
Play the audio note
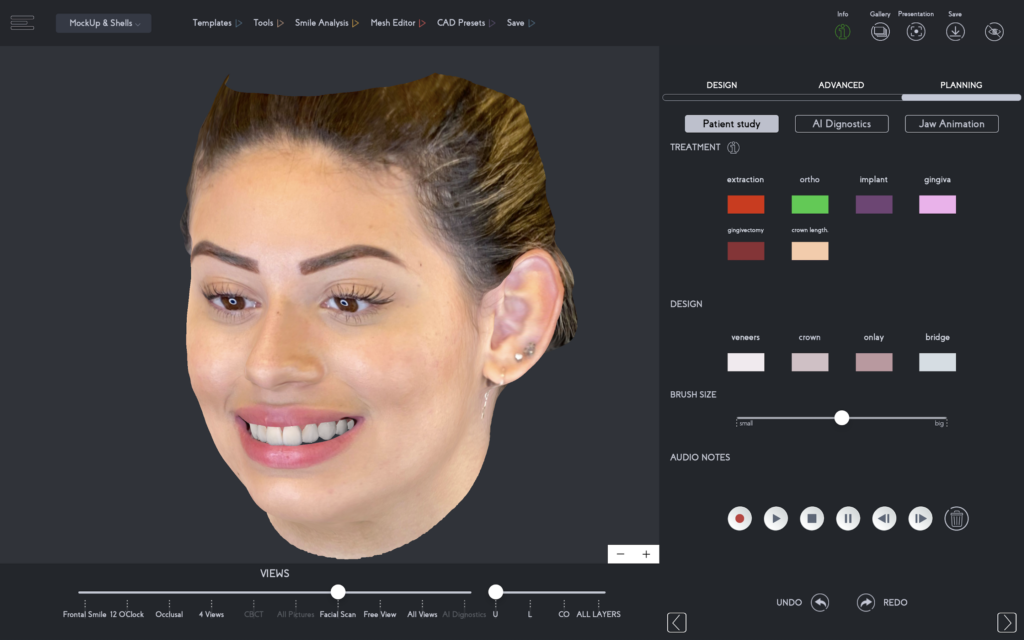[x=776, y=518]
